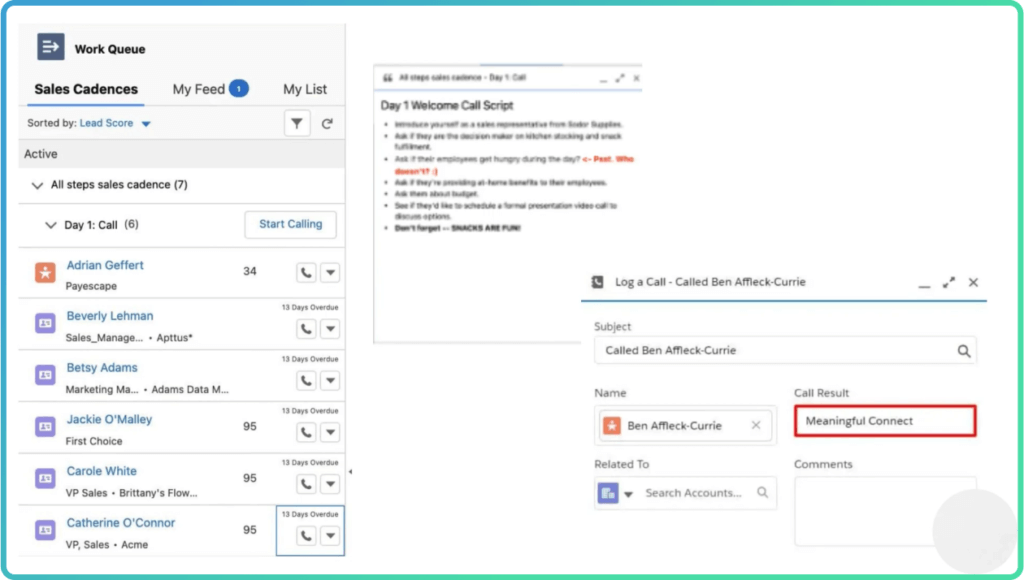Click Betsy Adams' purple contact icon
The height and width of the screenshot is (580, 1024).
[x=45, y=375]
